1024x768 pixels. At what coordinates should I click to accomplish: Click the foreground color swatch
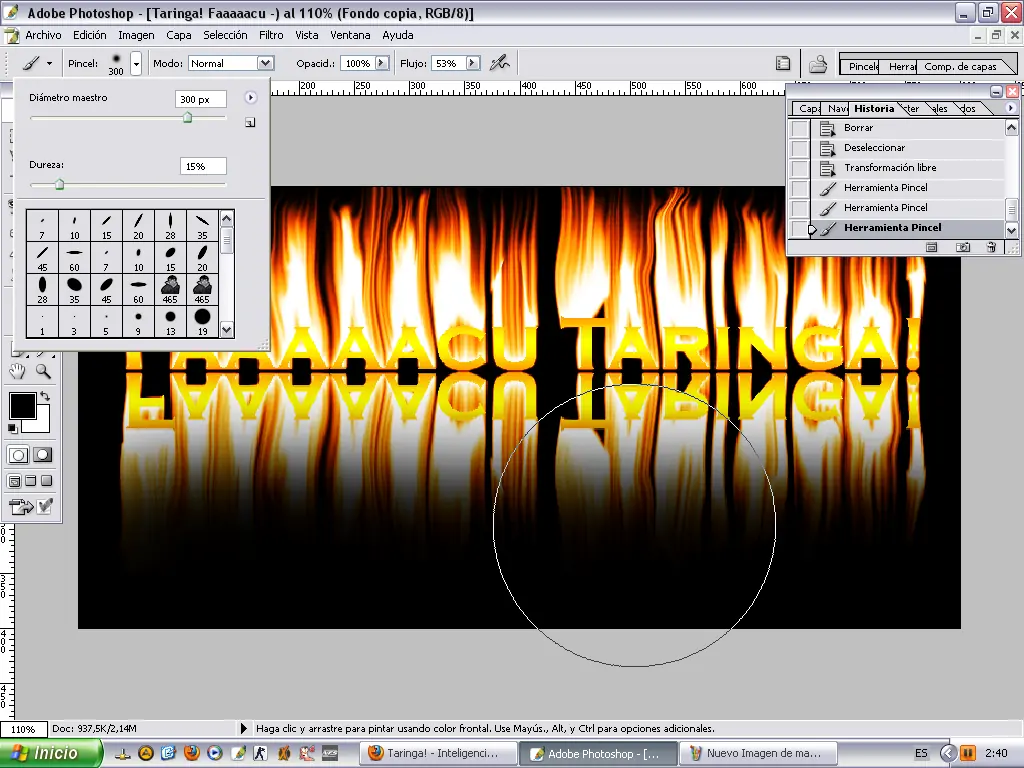click(x=22, y=406)
